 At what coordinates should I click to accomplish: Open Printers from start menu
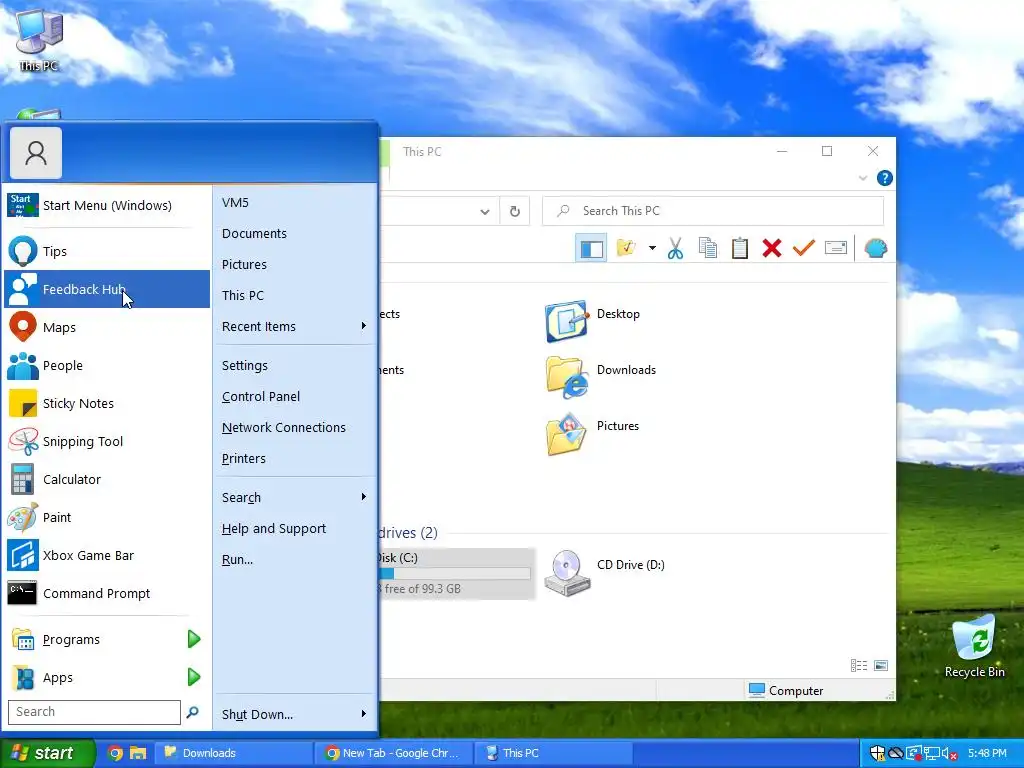tap(295, 458)
